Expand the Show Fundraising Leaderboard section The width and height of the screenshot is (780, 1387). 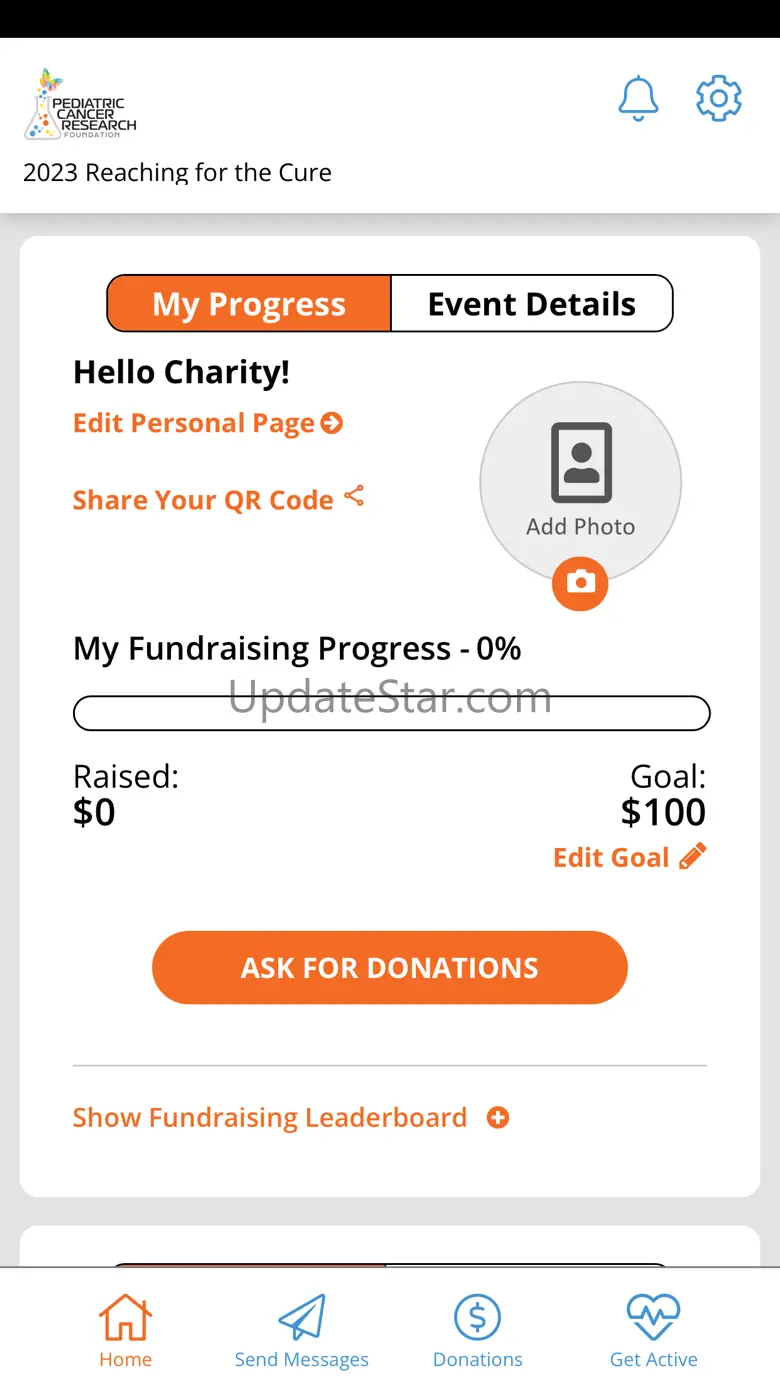tap(270, 1117)
